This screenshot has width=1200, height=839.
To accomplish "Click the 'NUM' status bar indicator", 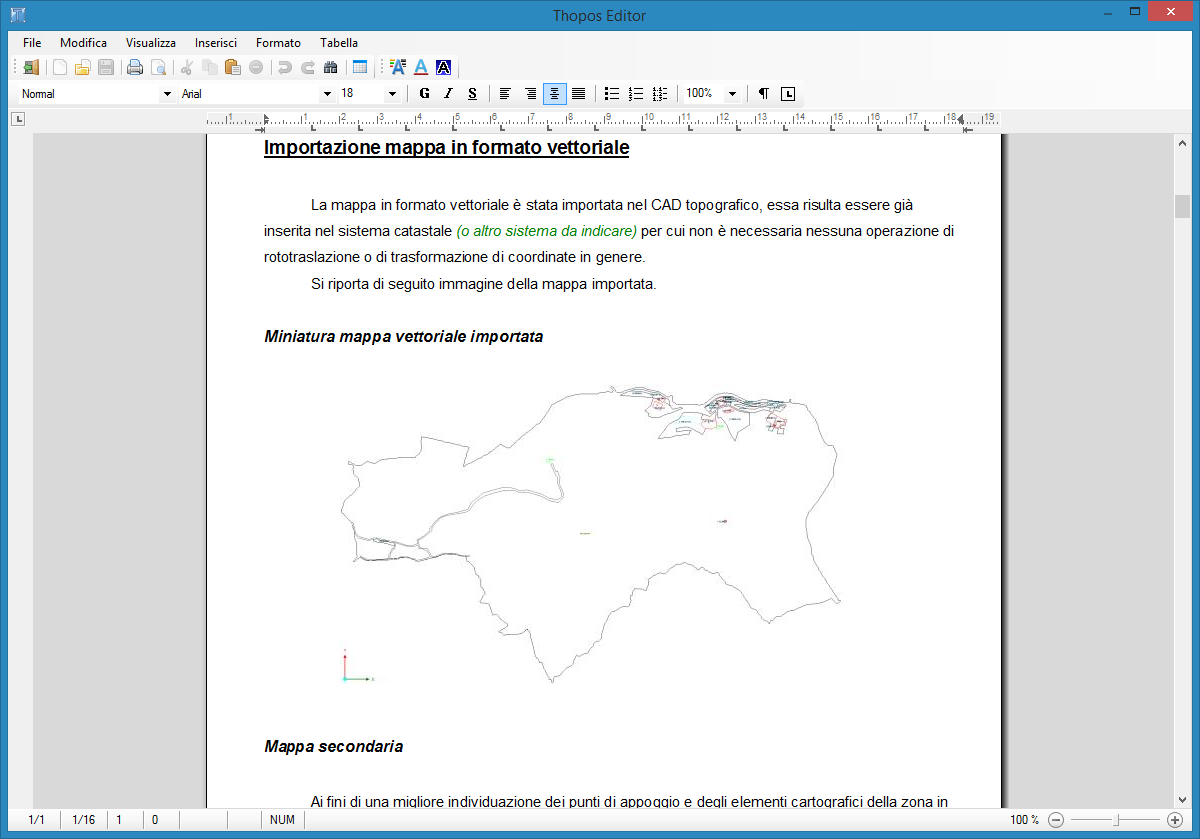I will (x=282, y=820).
